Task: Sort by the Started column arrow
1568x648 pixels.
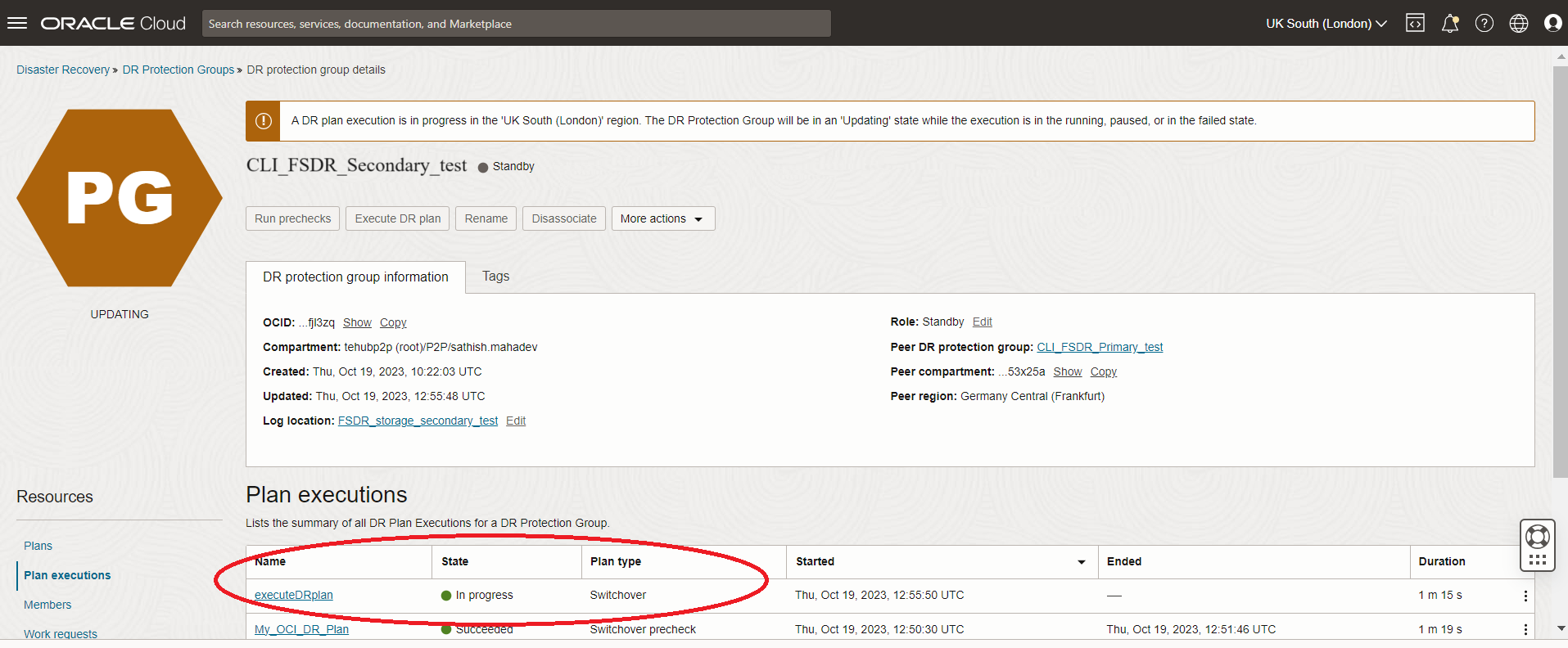Action: coord(1081,562)
